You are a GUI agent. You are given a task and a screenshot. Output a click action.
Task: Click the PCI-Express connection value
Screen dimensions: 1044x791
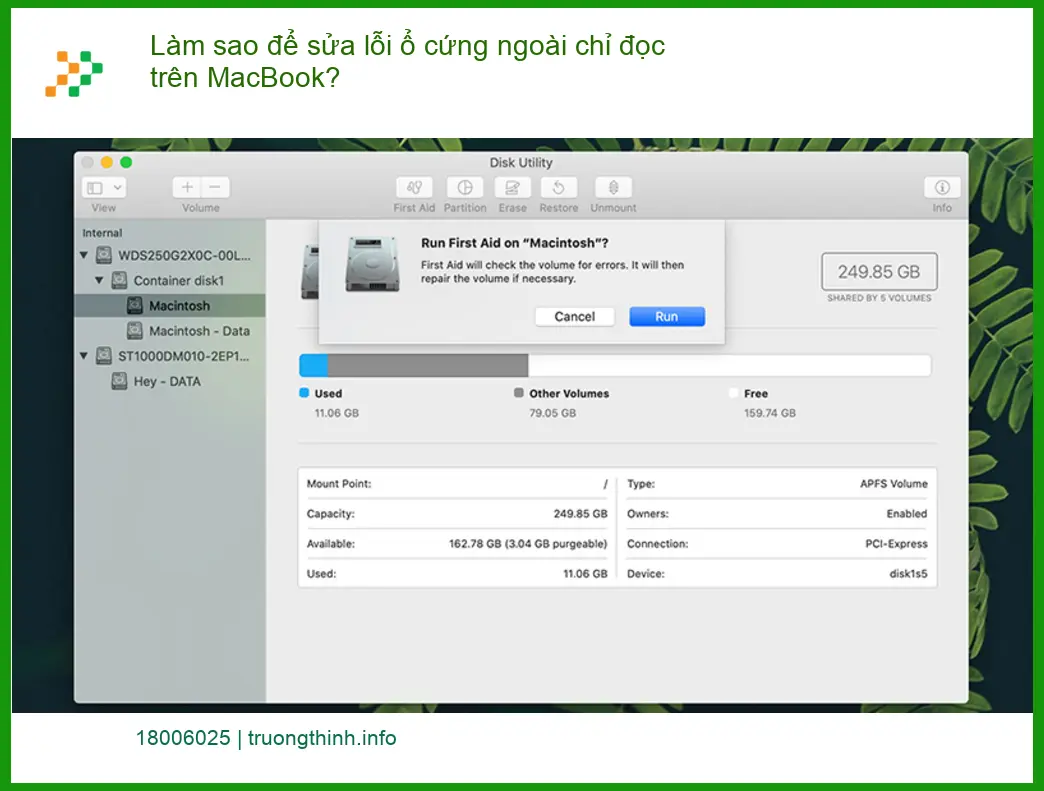(x=896, y=544)
